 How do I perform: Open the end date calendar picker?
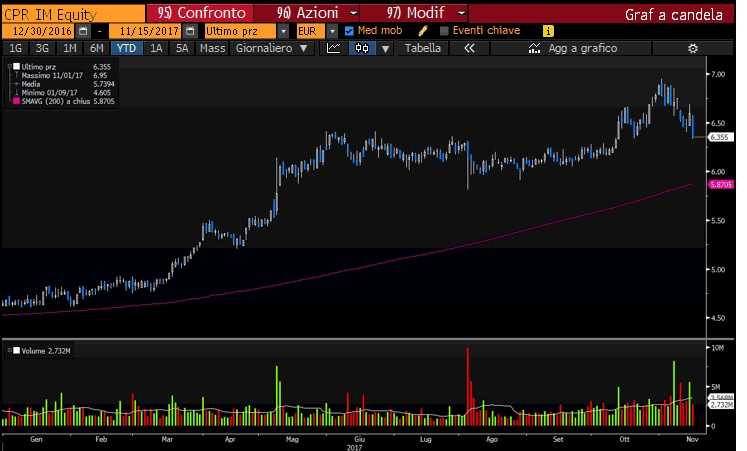[190, 31]
